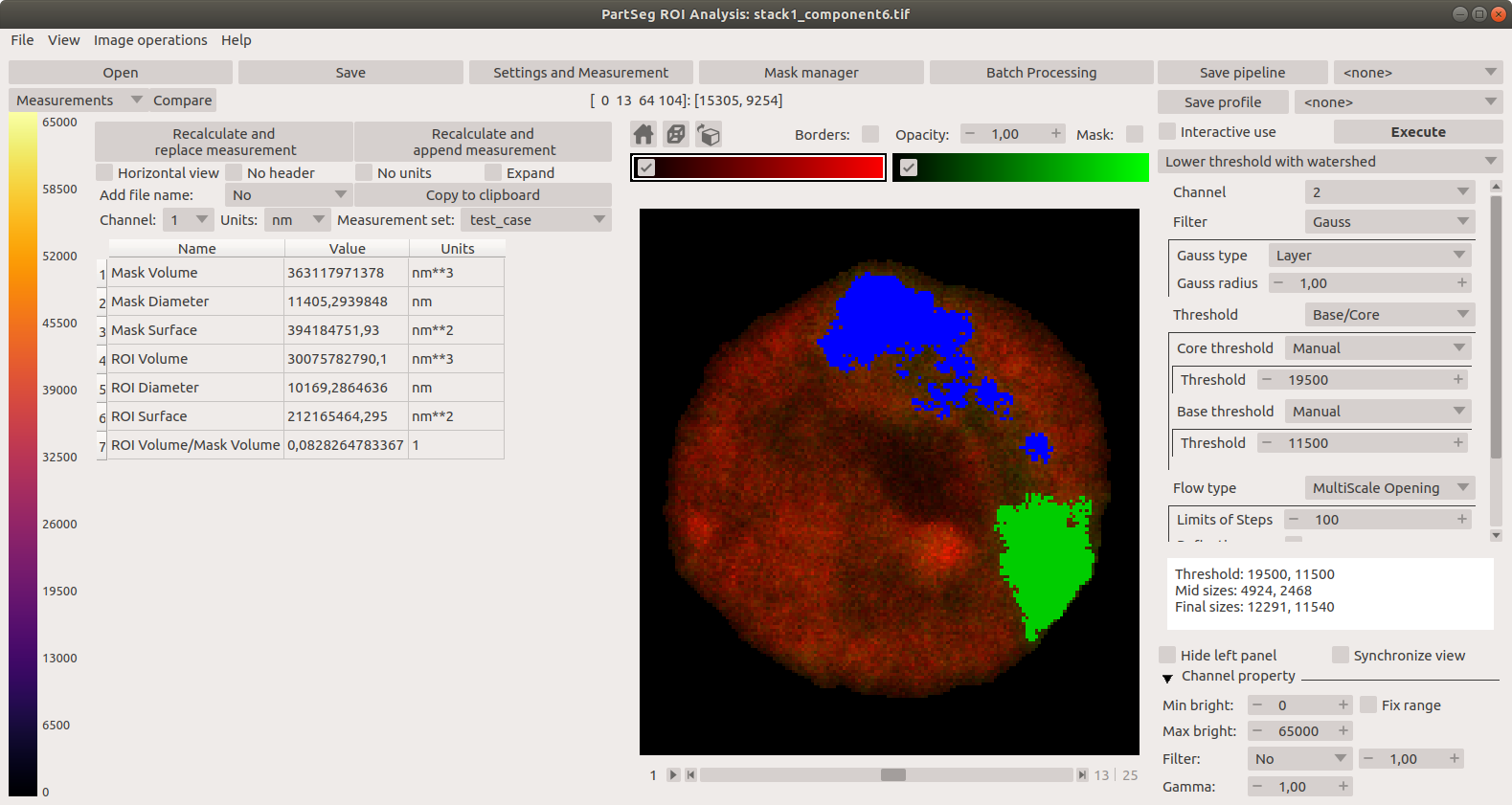Screen dimensions: 1512x805
Task: Enable the Mask checkbox
Action: [x=1135, y=134]
